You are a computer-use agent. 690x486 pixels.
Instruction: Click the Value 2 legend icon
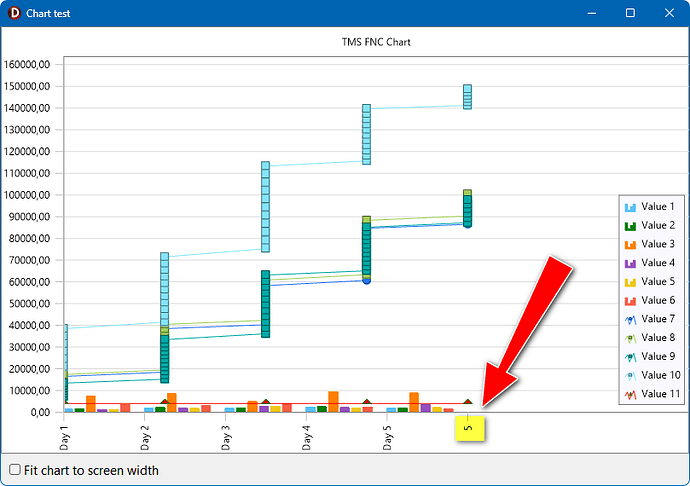point(630,226)
